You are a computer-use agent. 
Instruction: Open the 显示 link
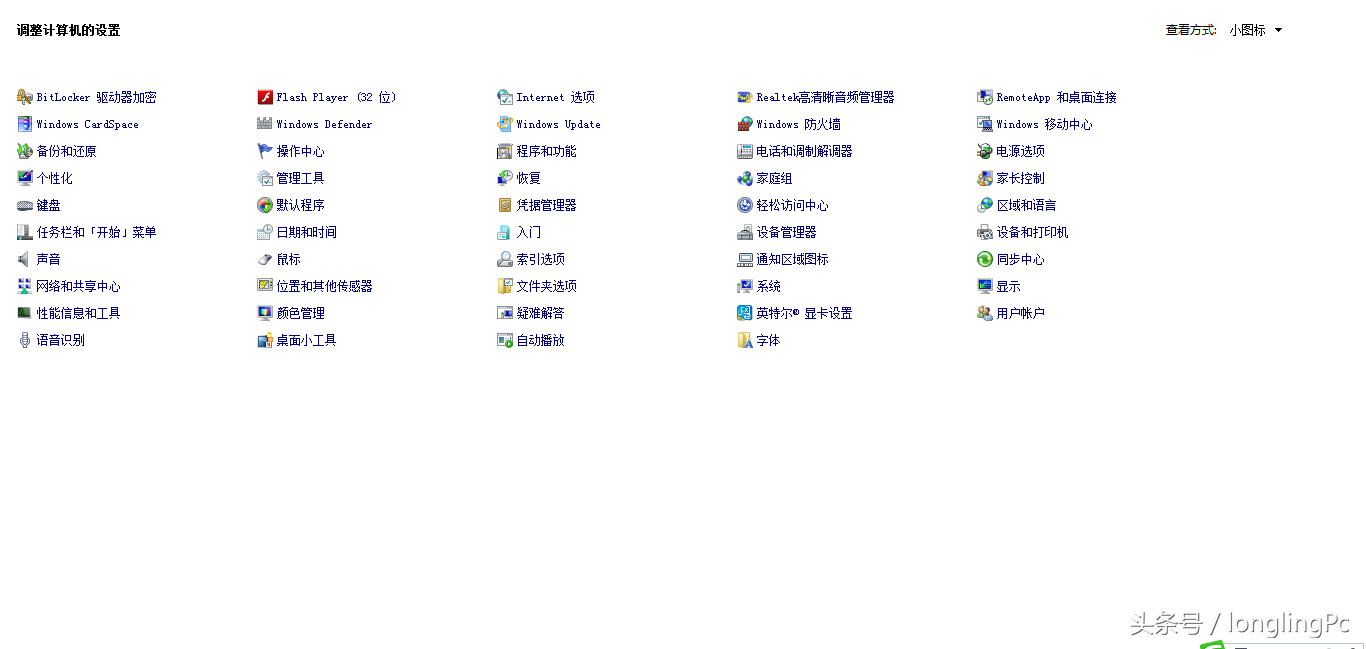pos(1008,286)
